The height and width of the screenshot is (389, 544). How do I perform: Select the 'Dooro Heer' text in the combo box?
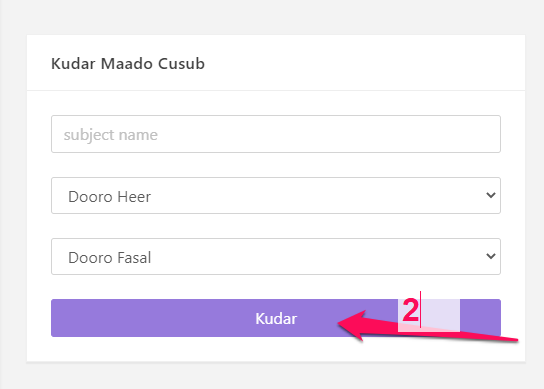(x=110, y=197)
